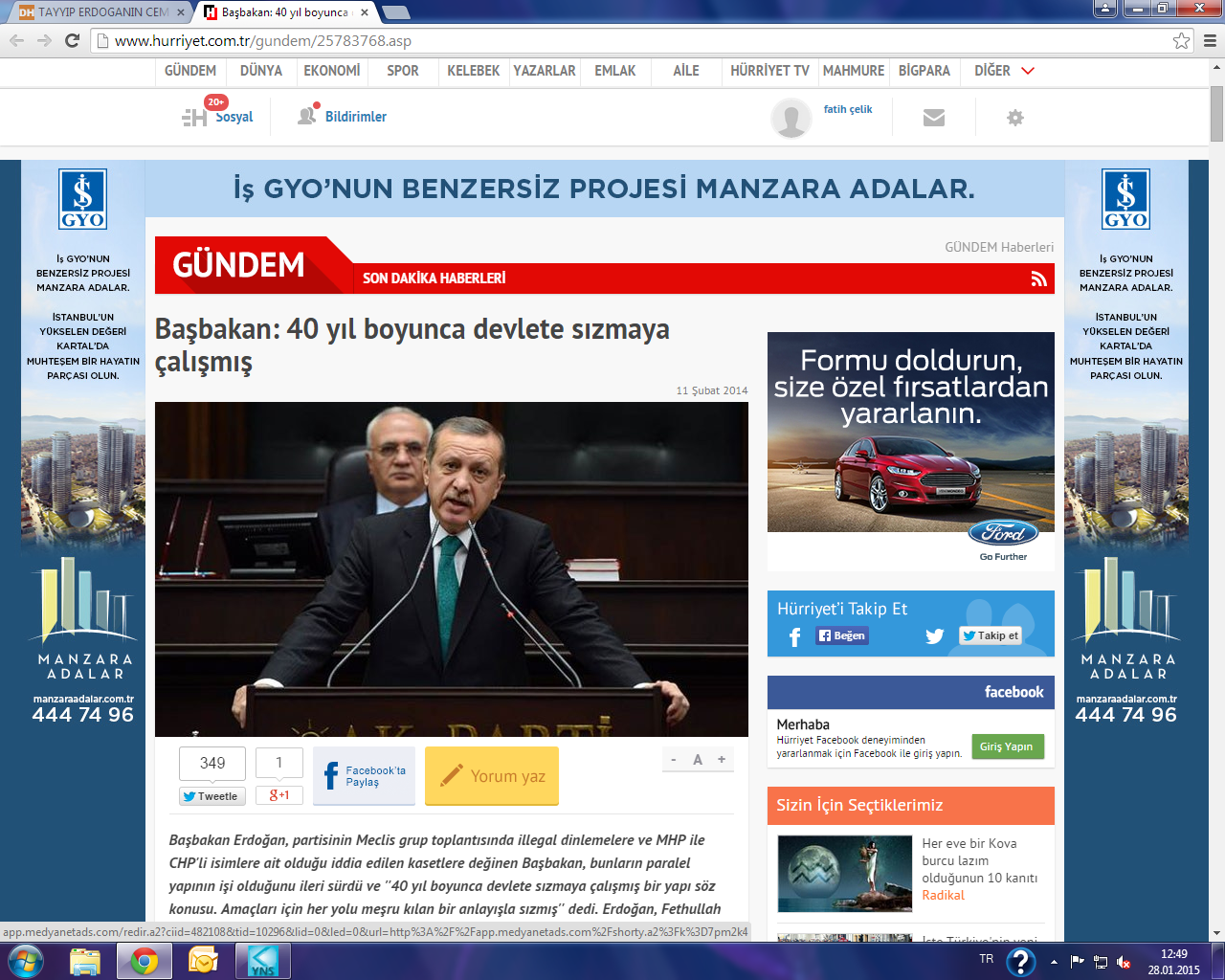The image size is (1225, 980).
Task: Open the HÜRRİYET TV menu item
Action: (x=769, y=71)
